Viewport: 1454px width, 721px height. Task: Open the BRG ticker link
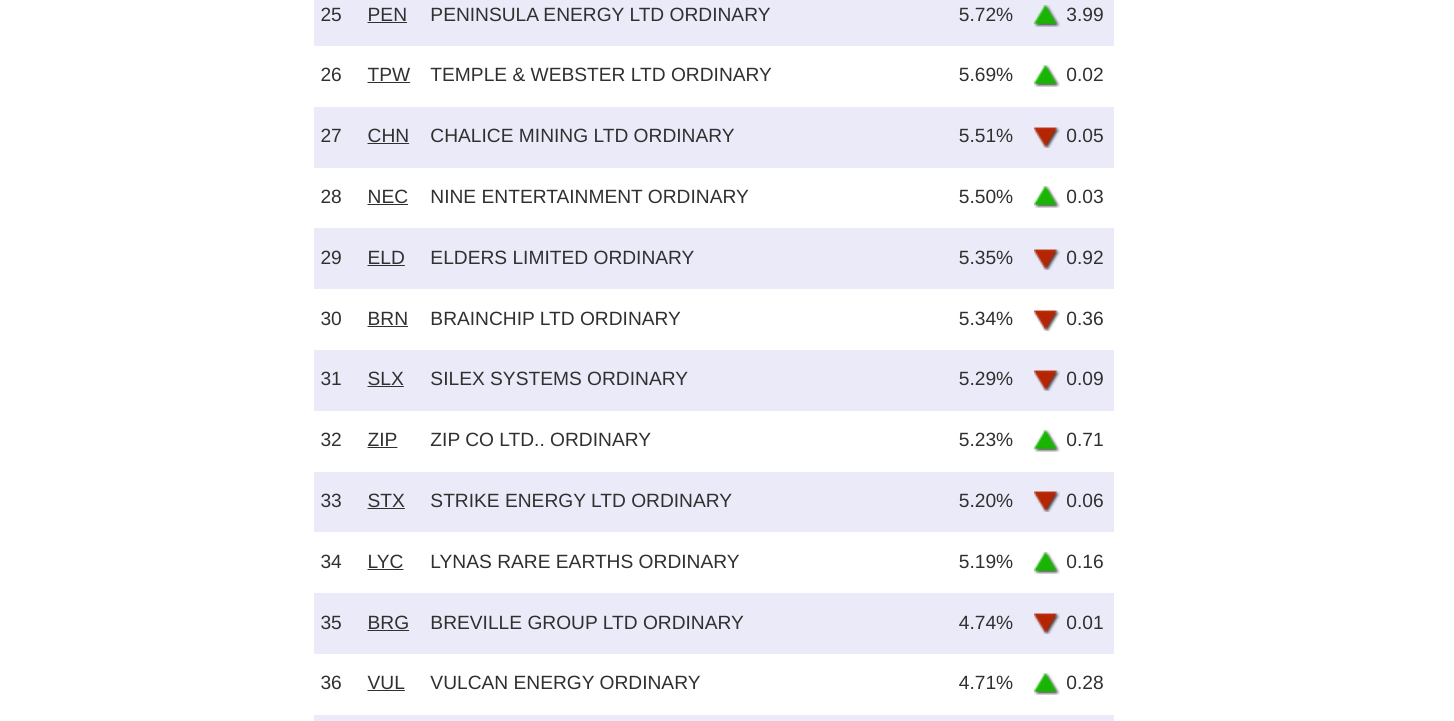pyautogui.click(x=388, y=623)
